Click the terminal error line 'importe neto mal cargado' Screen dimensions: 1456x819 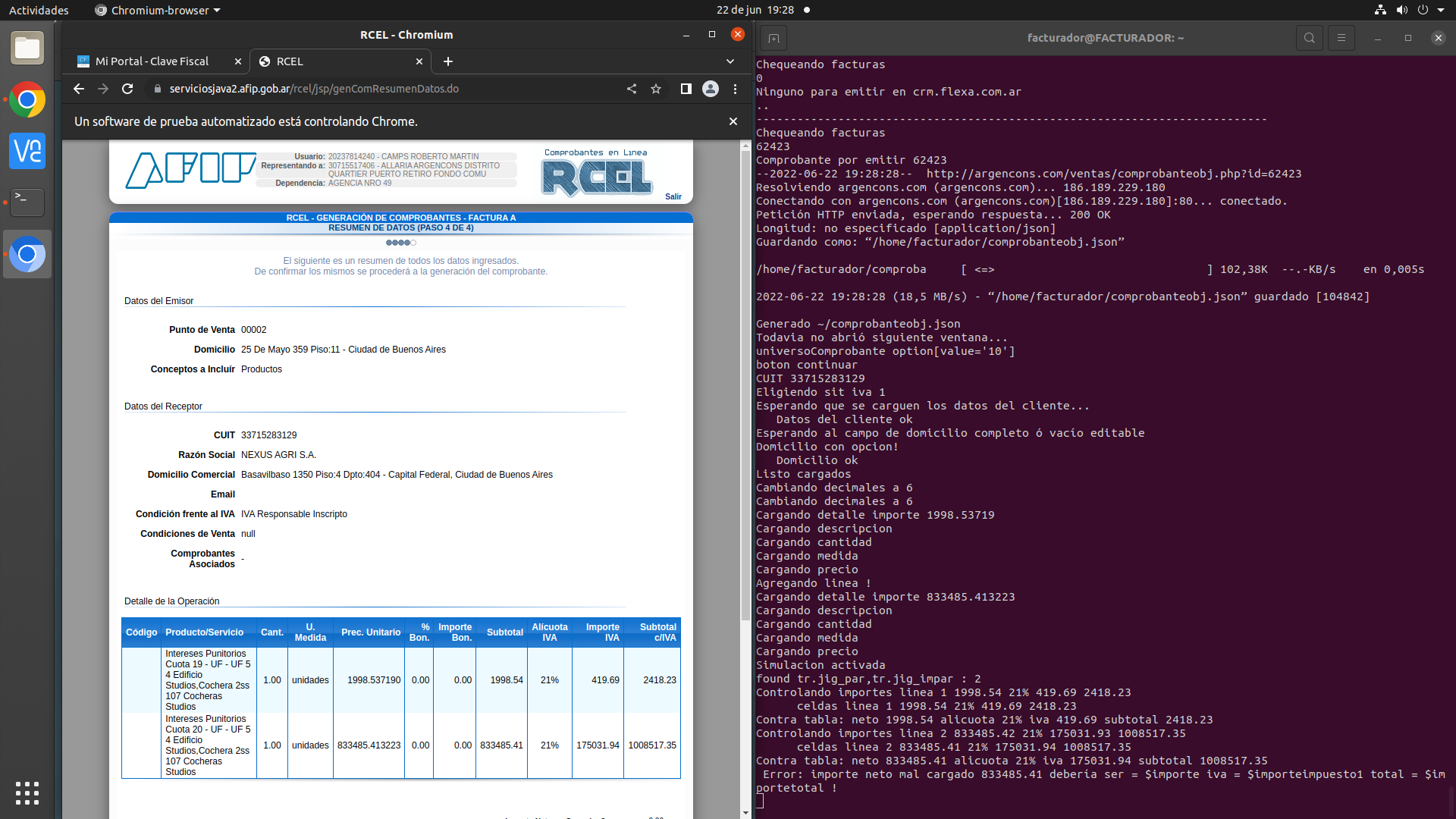(1101, 781)
